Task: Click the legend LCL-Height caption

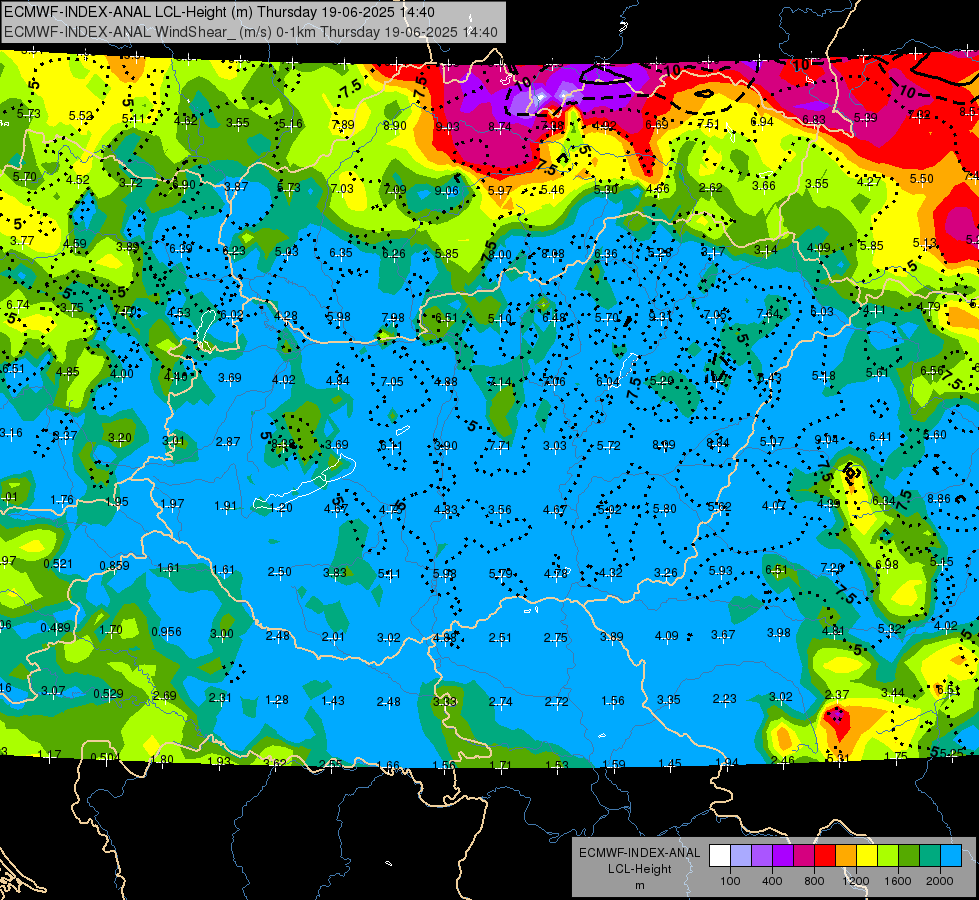Action: pos(640,869)
